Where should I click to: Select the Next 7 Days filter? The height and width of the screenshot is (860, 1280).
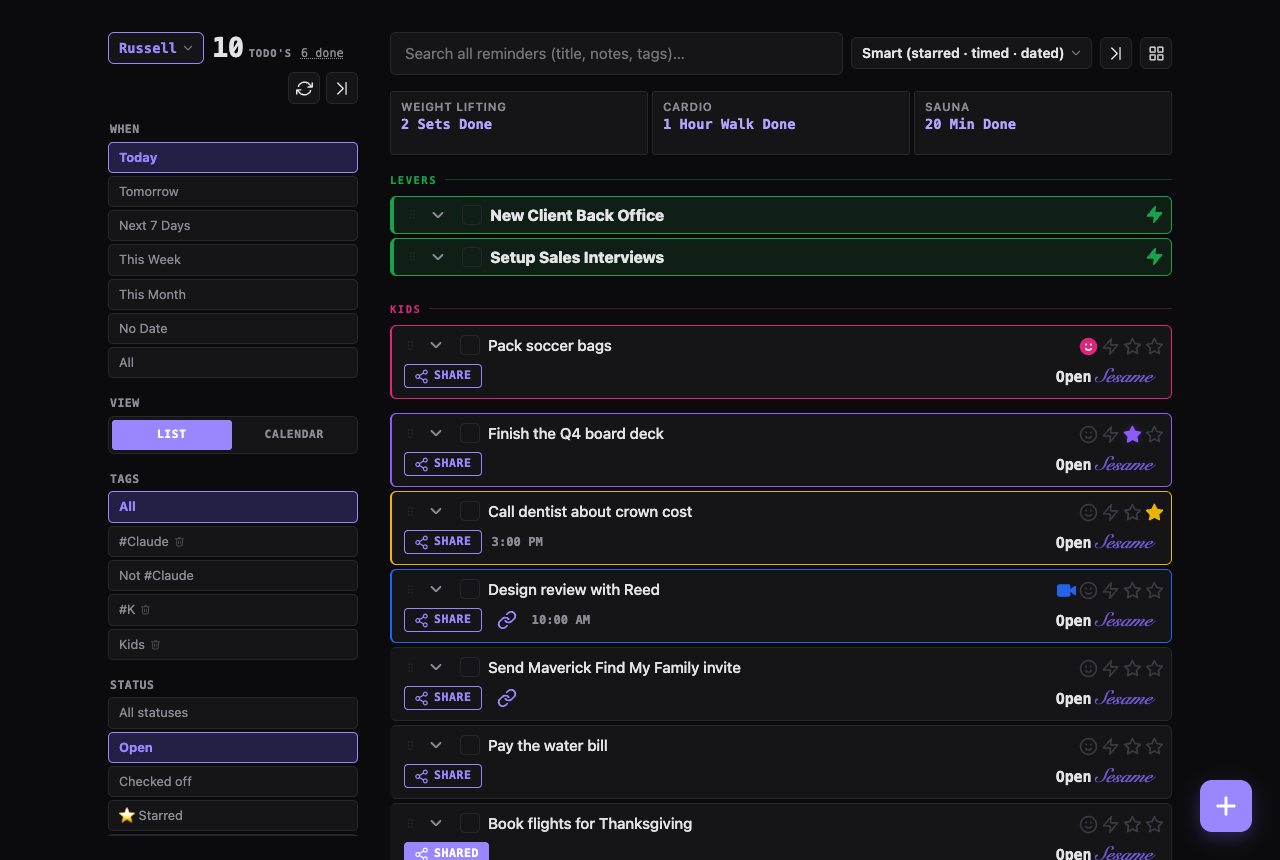coord(233,225)
